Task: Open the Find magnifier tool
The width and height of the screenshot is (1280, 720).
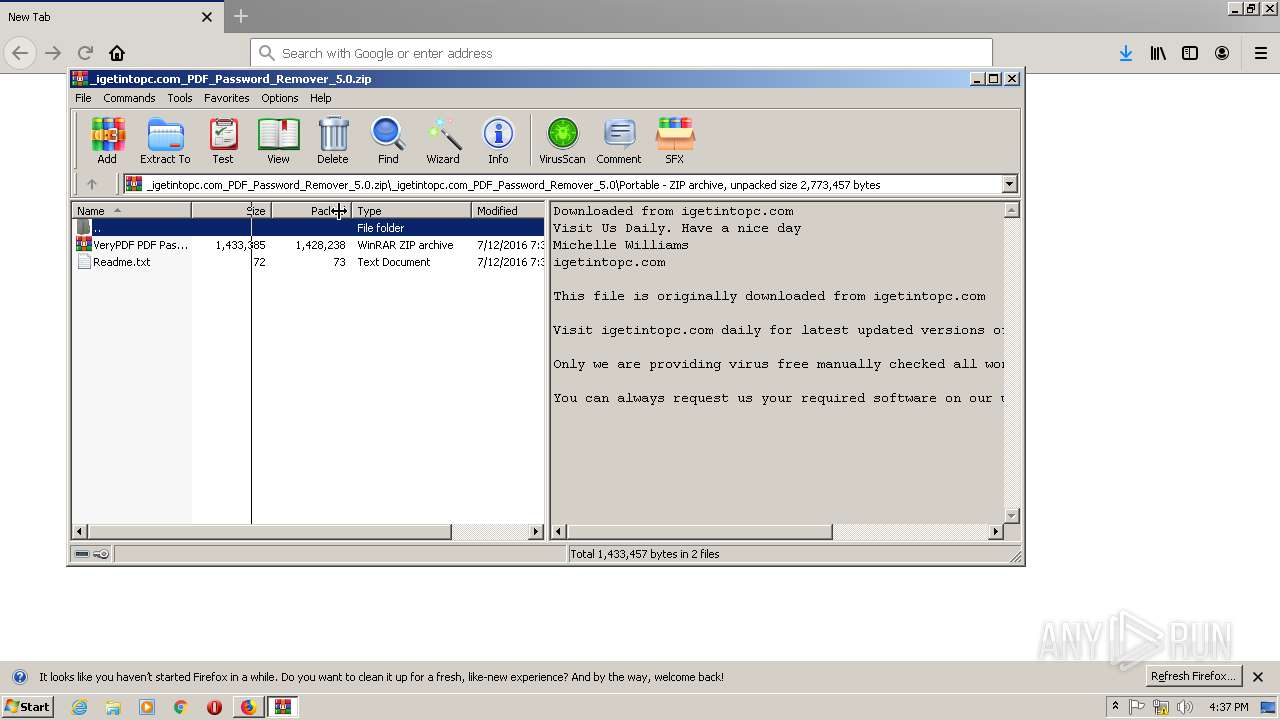Action: pos(388,140)
